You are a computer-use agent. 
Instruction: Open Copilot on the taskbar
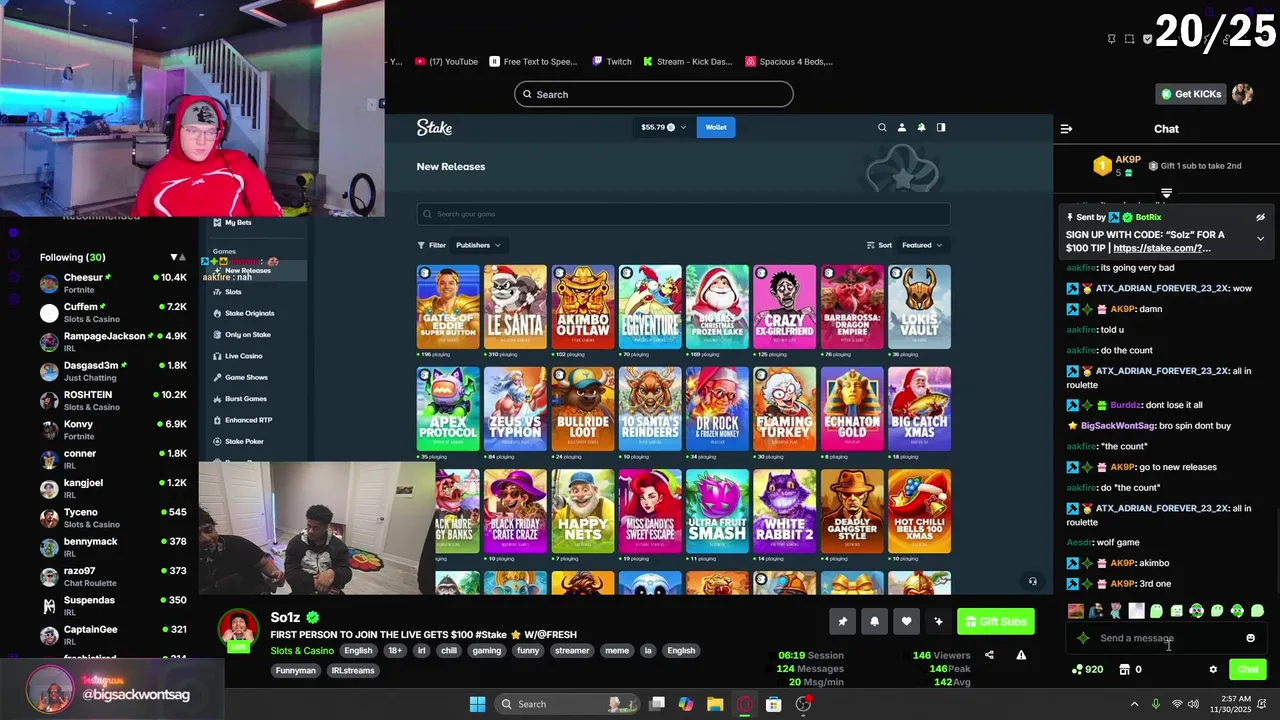[x=686, y=704]
